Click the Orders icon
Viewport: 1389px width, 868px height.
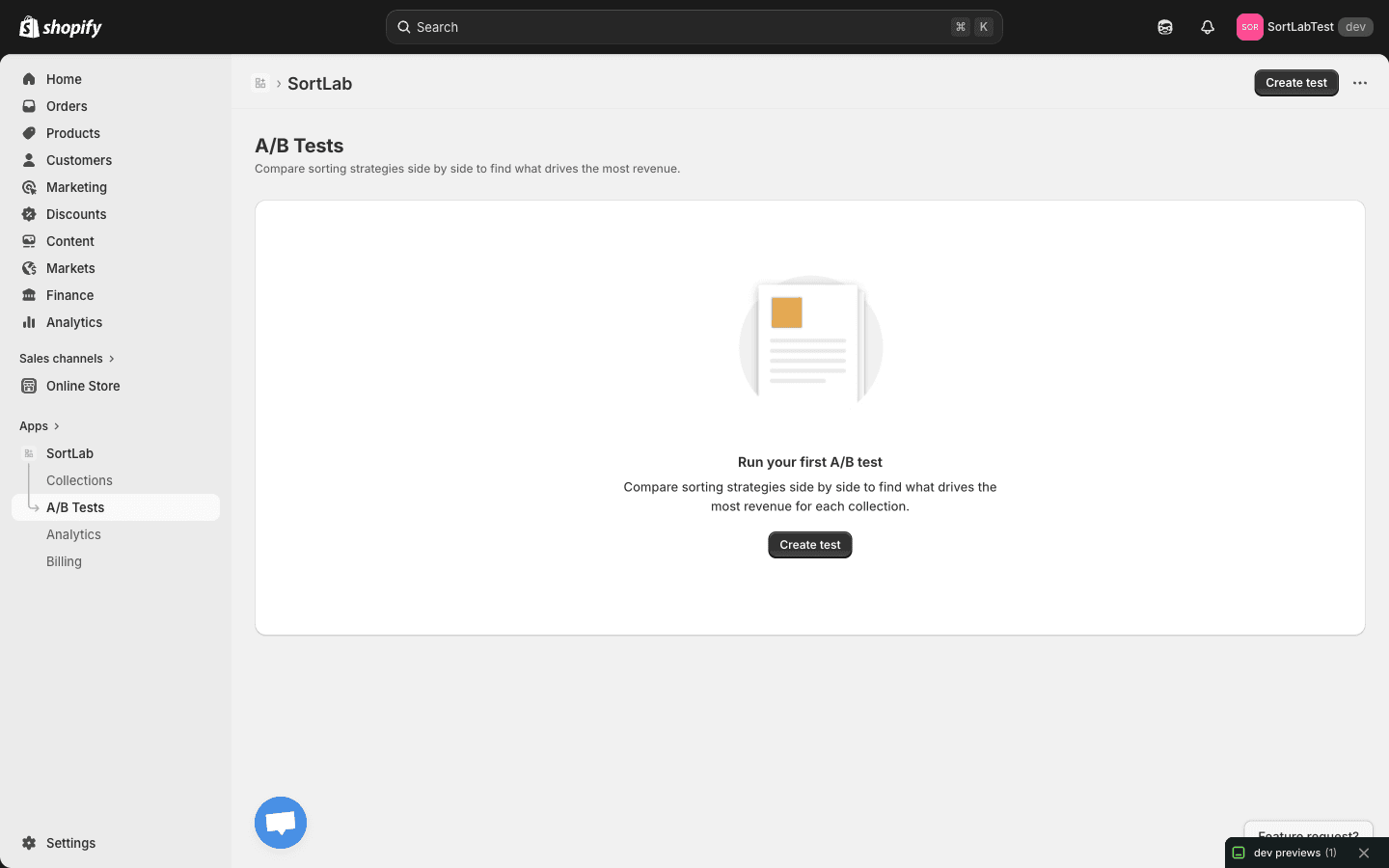click(29, 106)
